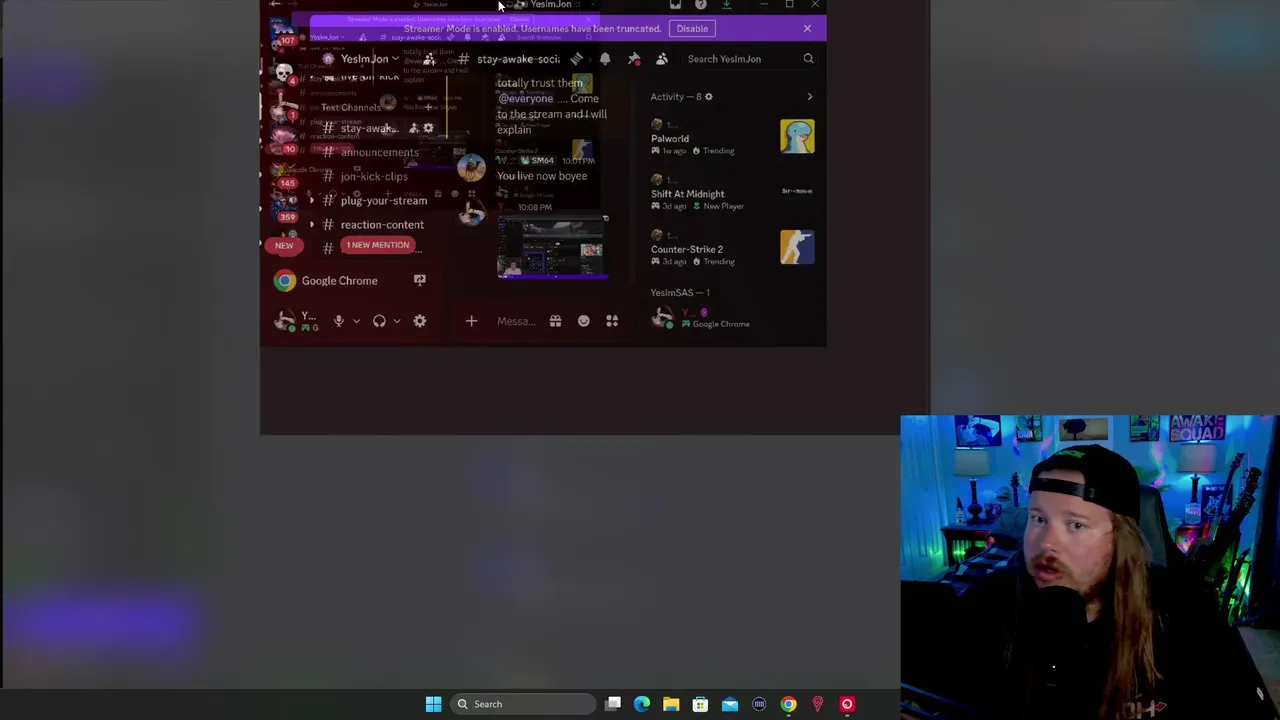Open Microsoft Store from the taskbar
This screenshot has width=1280, height=720.
[700, 704]
